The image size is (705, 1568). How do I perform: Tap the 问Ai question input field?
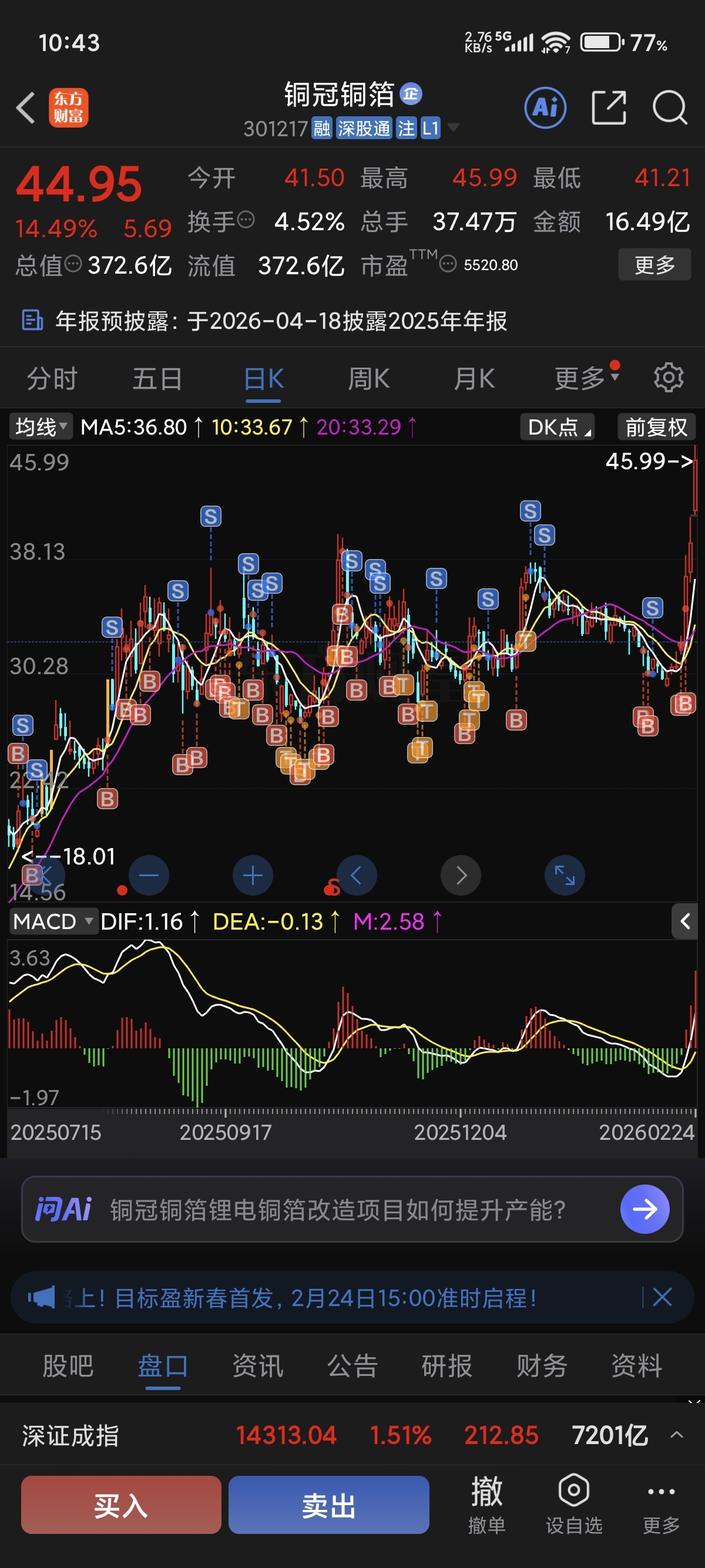pos(352,1209)
